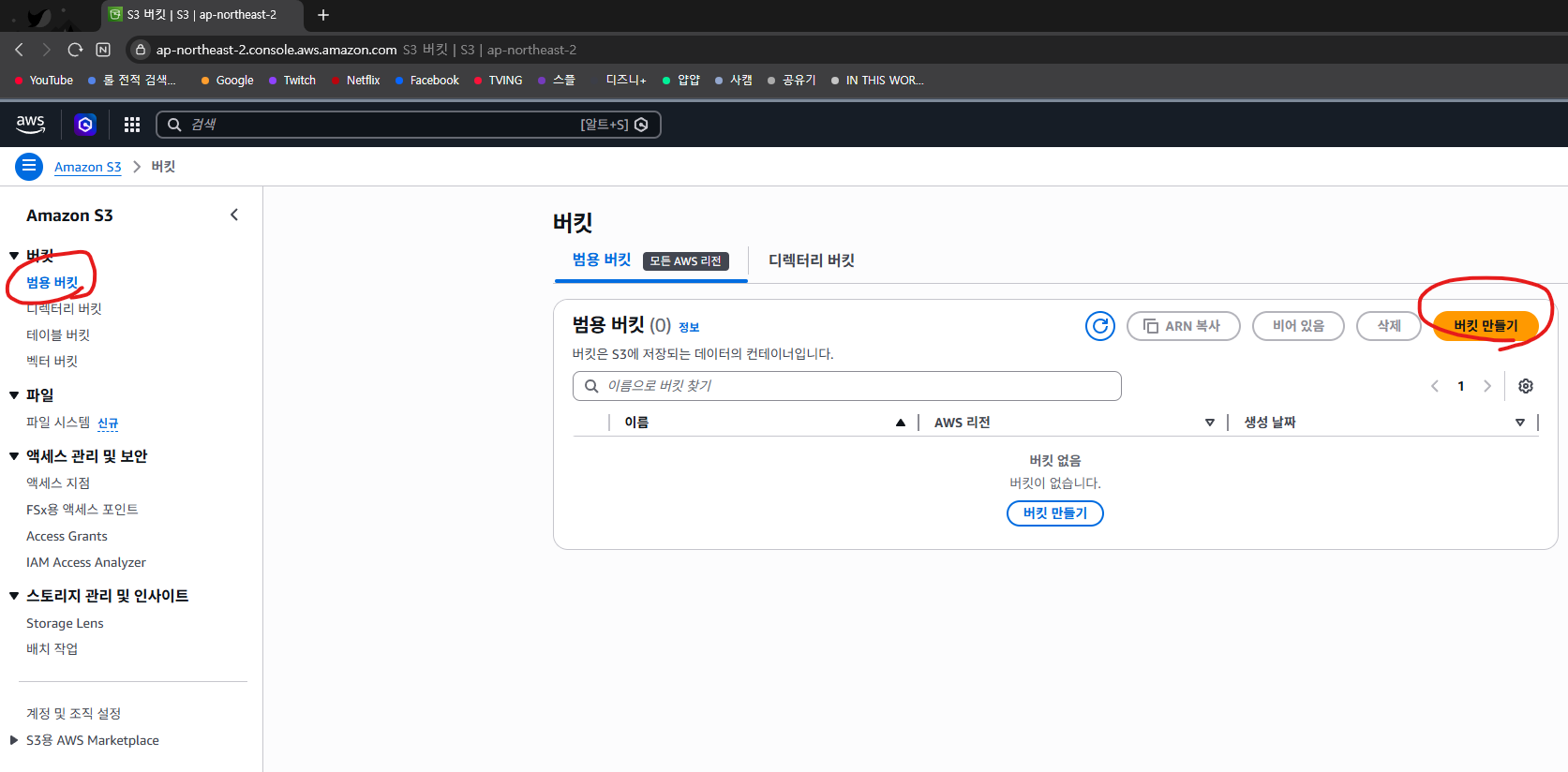The width and height of the screenshot is (1568, 772).
Task: Click the AWS logo home icon
Action: [30, 124]
